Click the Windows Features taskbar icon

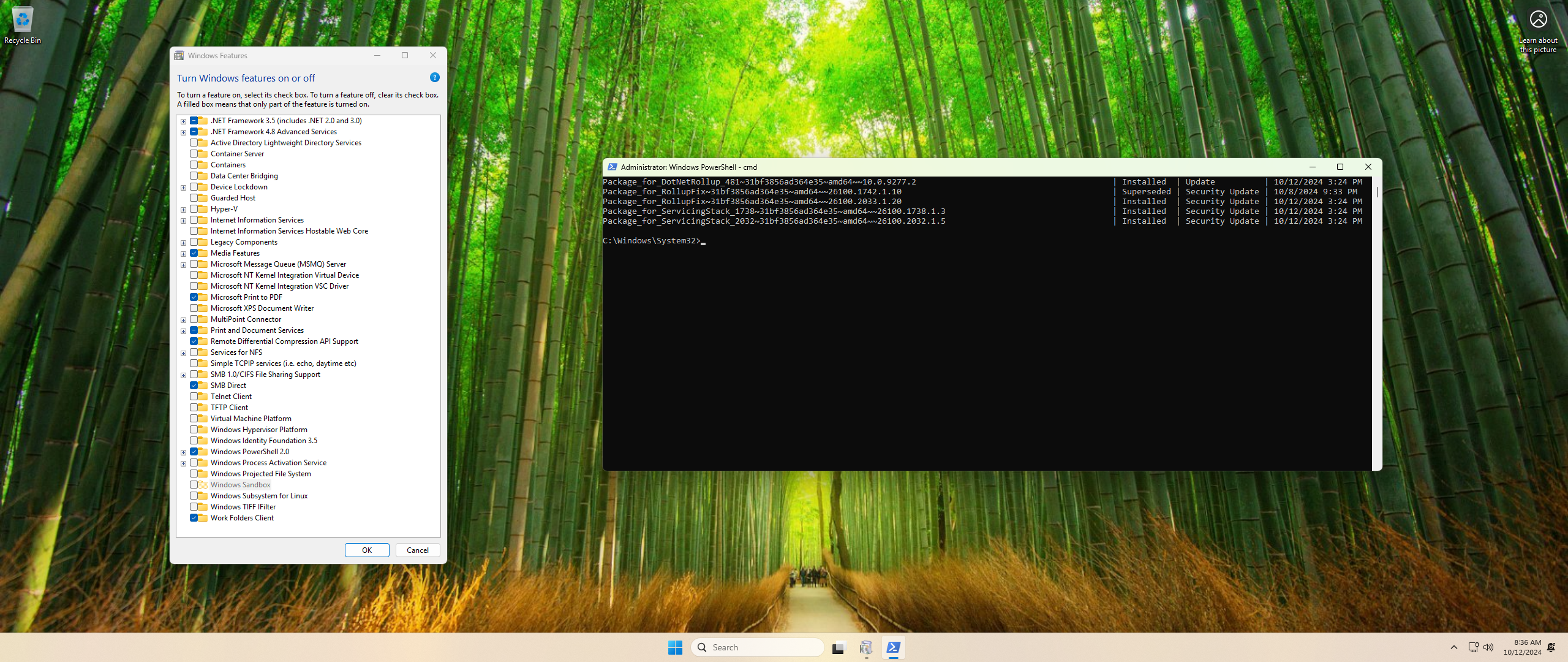coord(866,647)
